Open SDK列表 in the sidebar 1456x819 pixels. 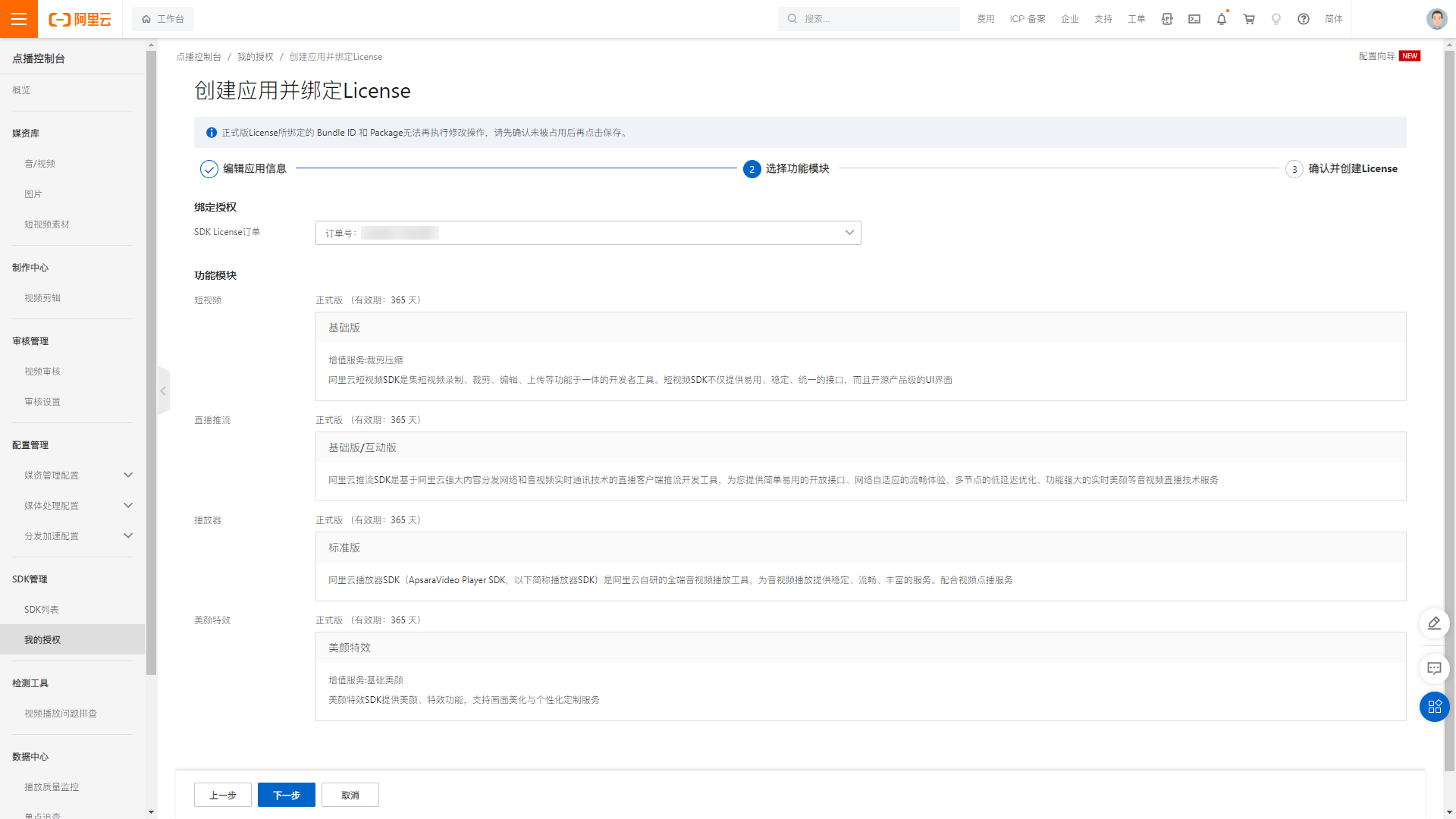coord(42,610)
